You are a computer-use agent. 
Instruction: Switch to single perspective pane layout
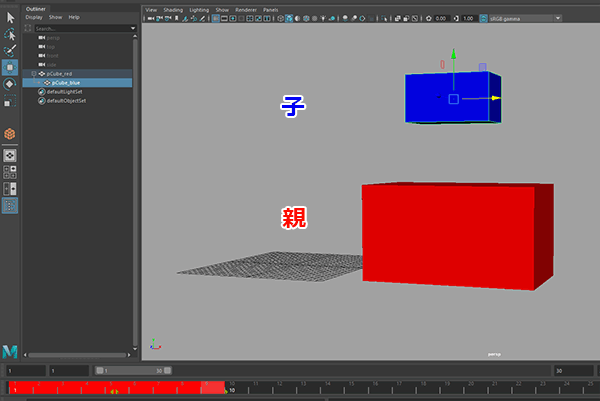pyautogui.click(x=10, y=155)
